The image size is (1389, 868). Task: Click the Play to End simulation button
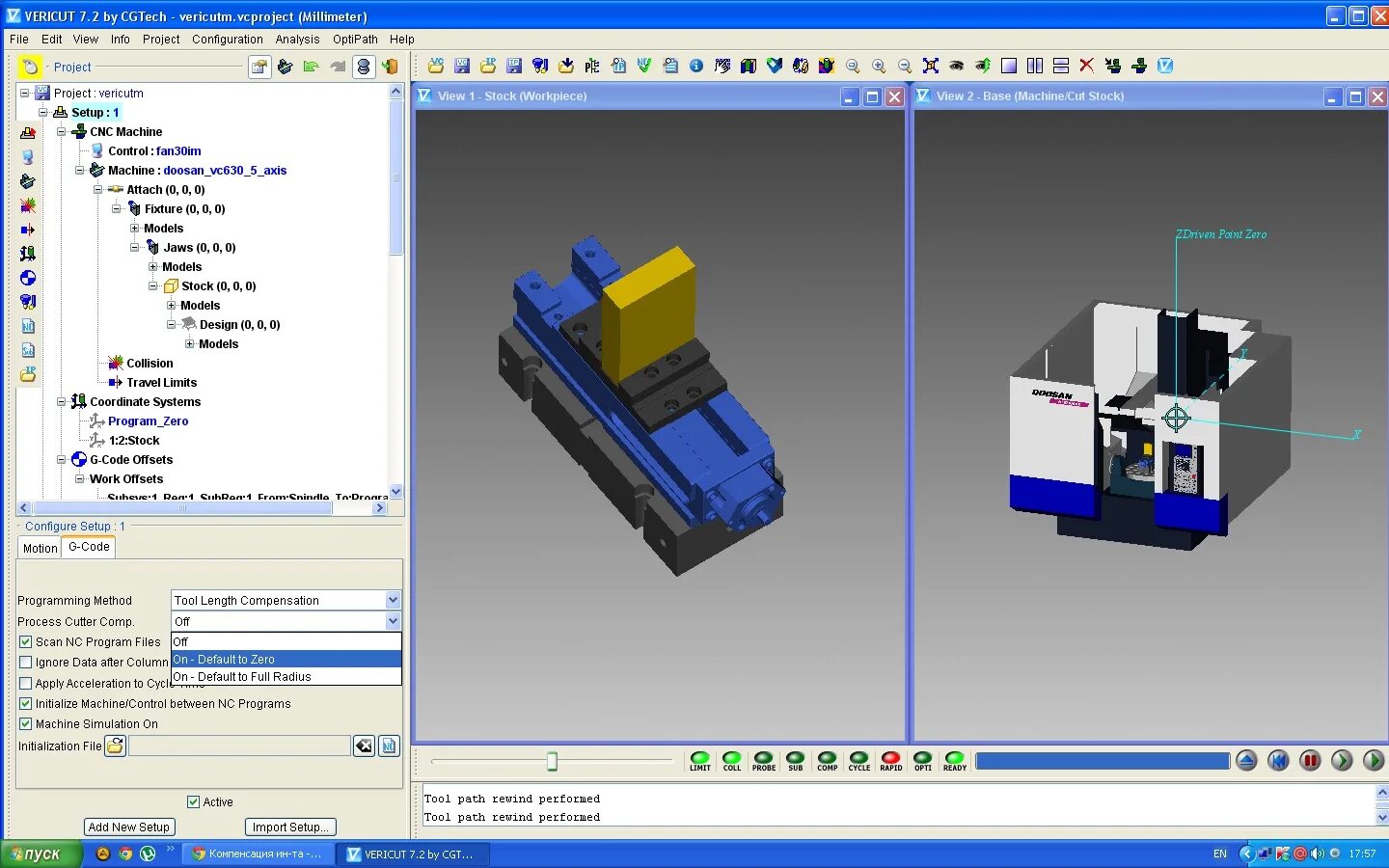(x=1374, y=760)
